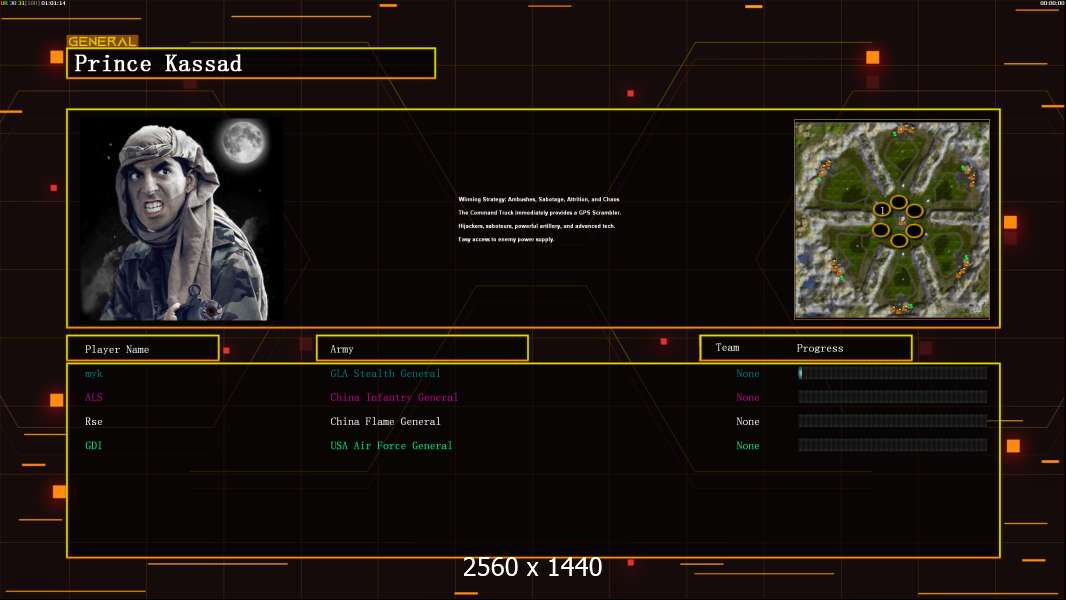Select the Player Name column header

coord(143,349)
